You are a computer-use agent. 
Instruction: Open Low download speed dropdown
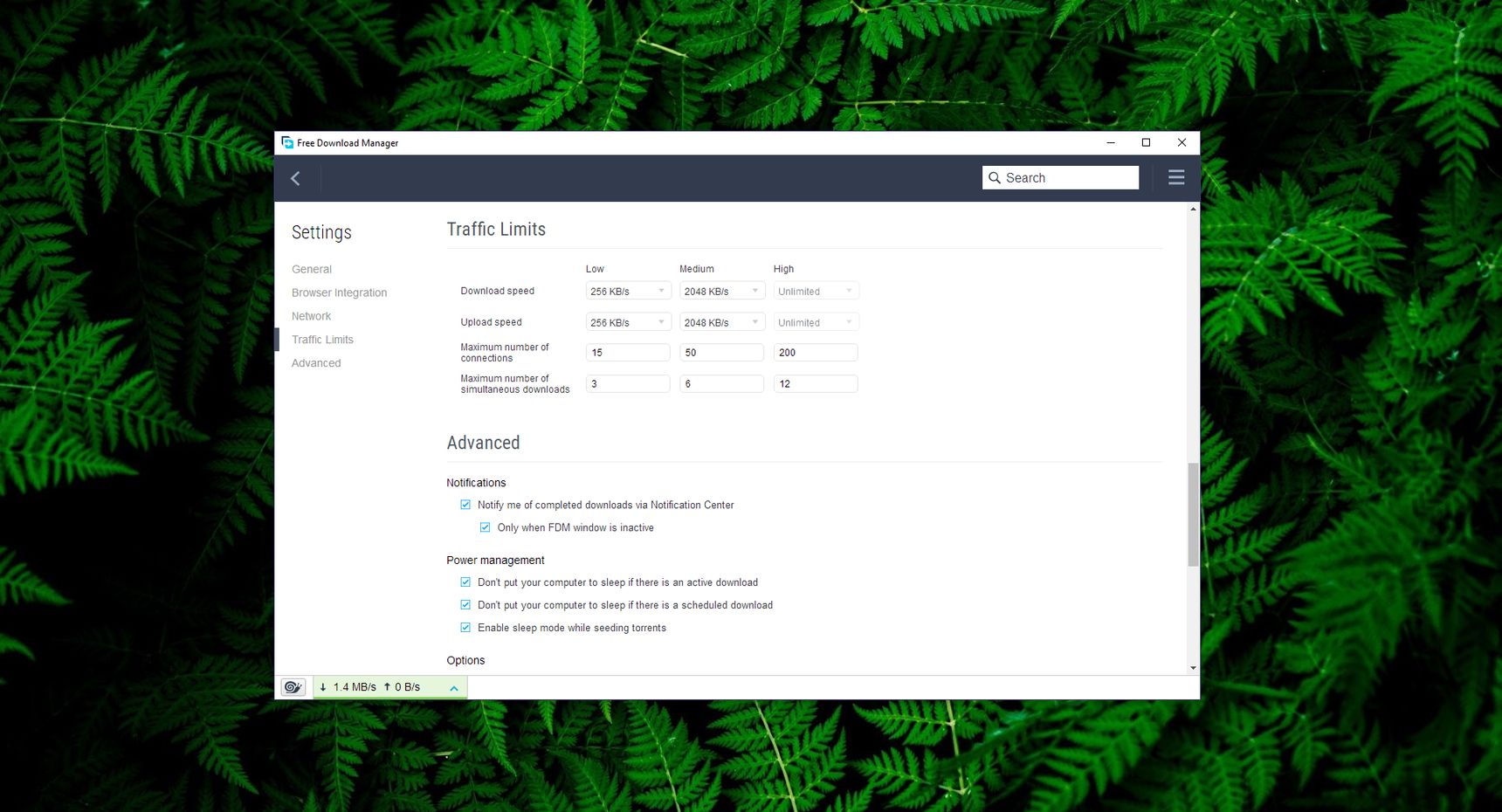coord(628,291)
